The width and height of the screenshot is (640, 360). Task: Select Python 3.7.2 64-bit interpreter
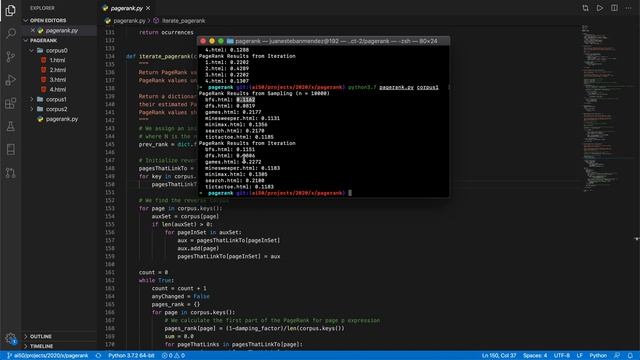(x=131, y=356)
